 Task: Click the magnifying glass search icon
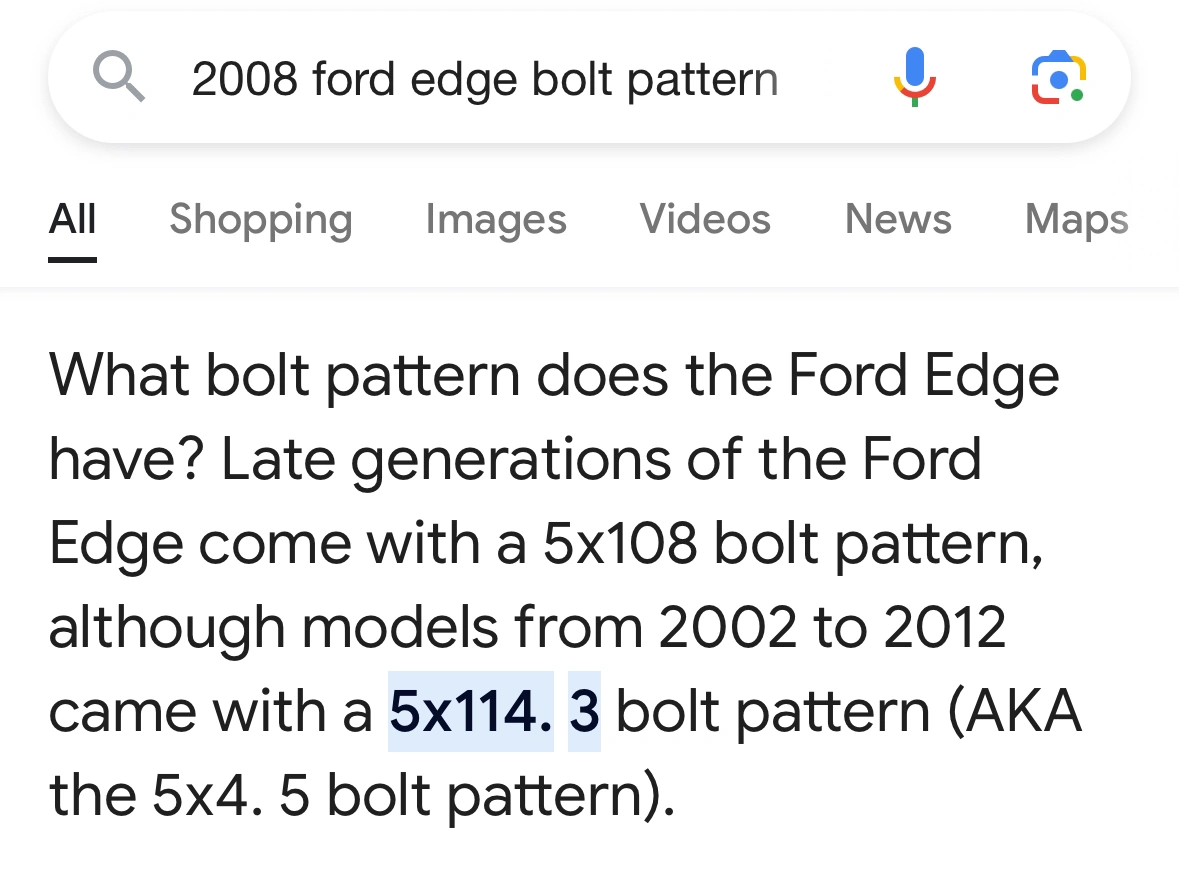click(x=119, y=78)
